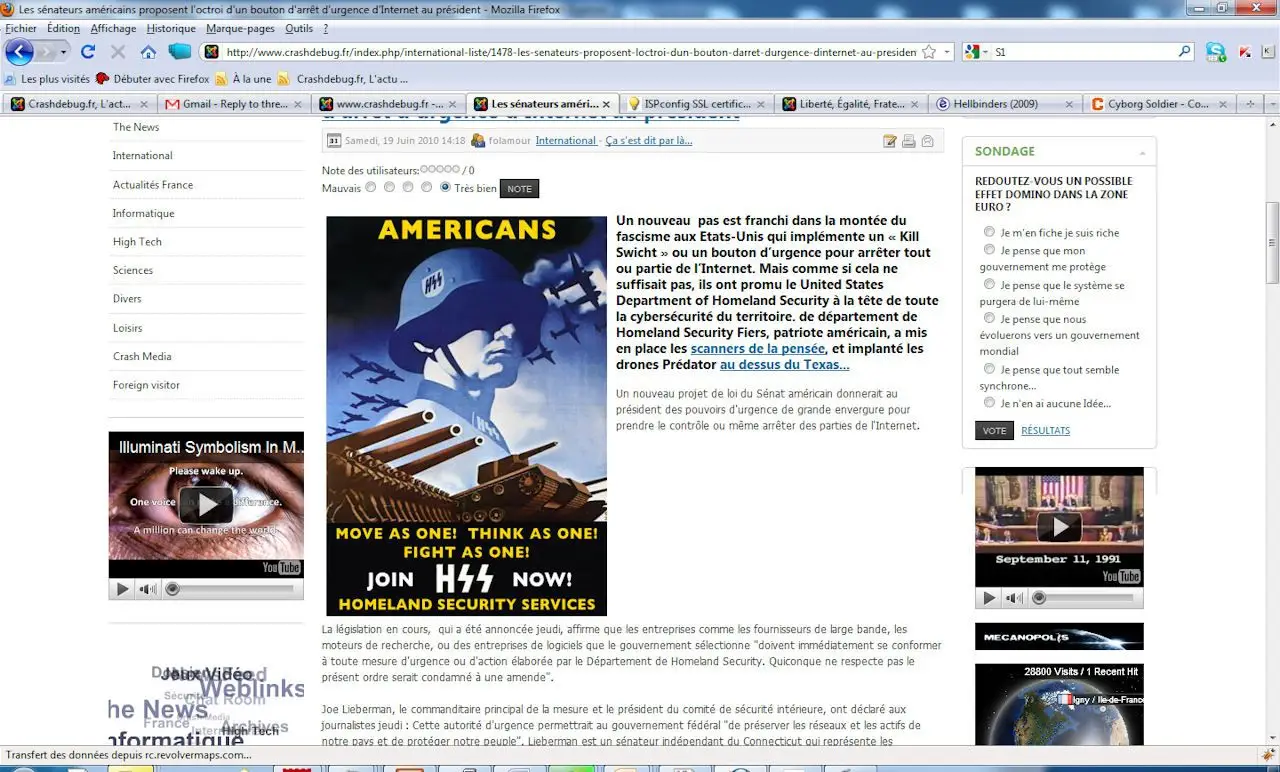Click the search magnifier icon
The height and width of the screenshot is (772, 1280).
(x=1186, y=52)
